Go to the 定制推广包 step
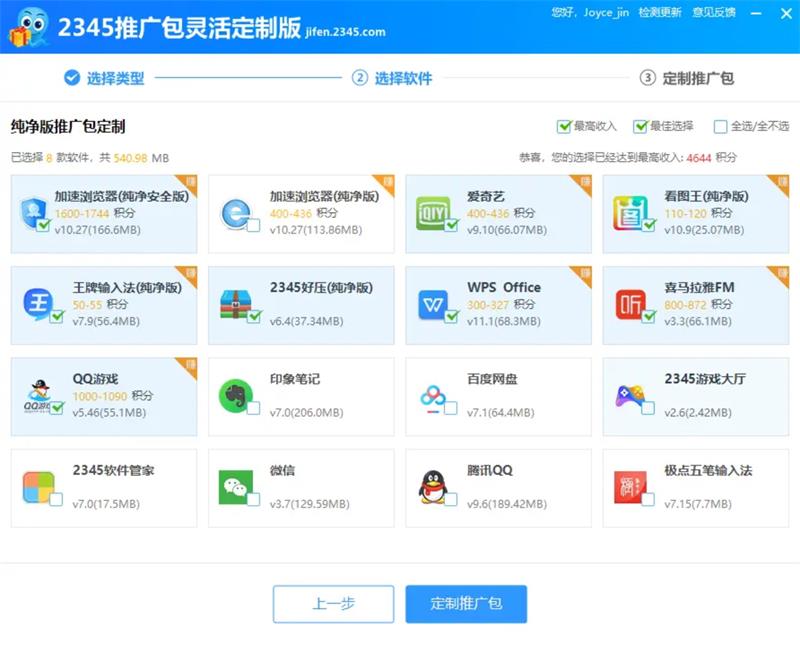Screen dimensions: 800x645 [687, 78]
